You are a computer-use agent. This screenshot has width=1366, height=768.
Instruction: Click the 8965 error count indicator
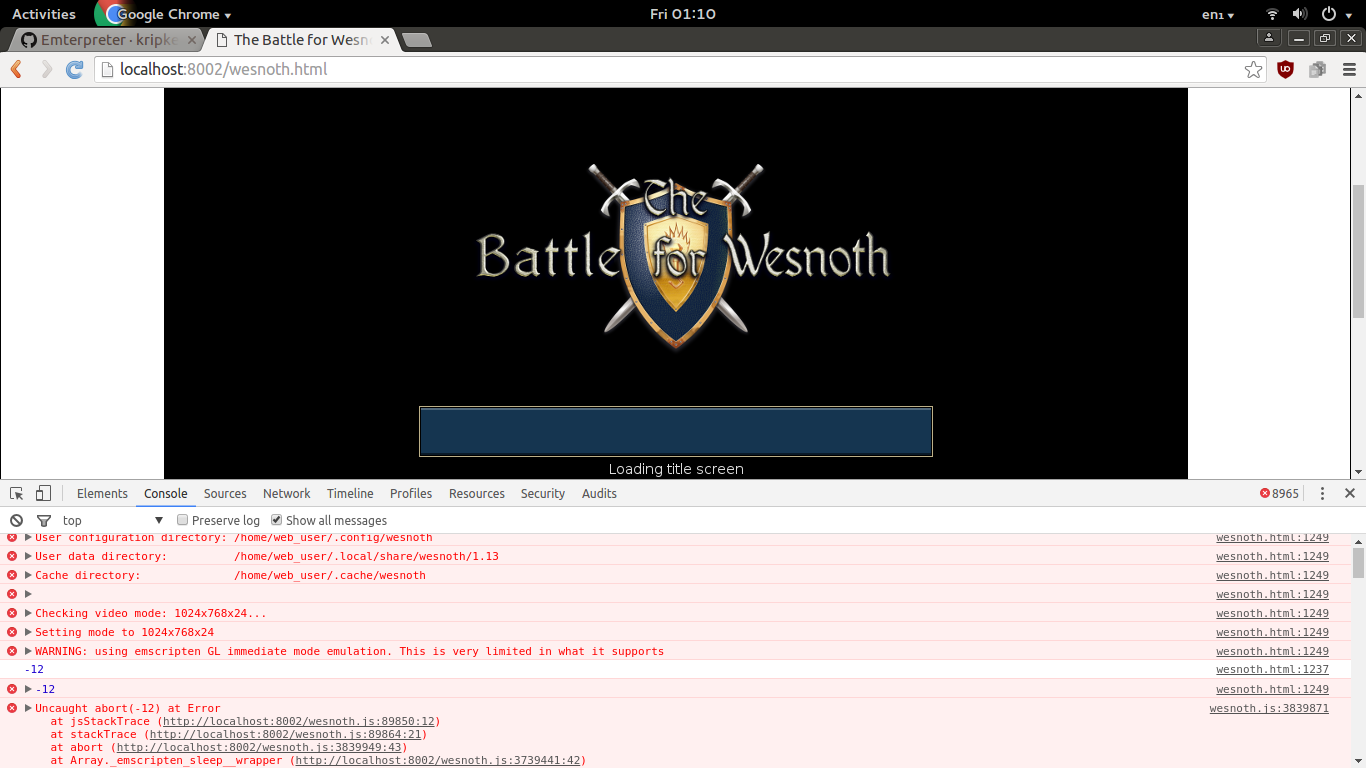click(1279, 493)
